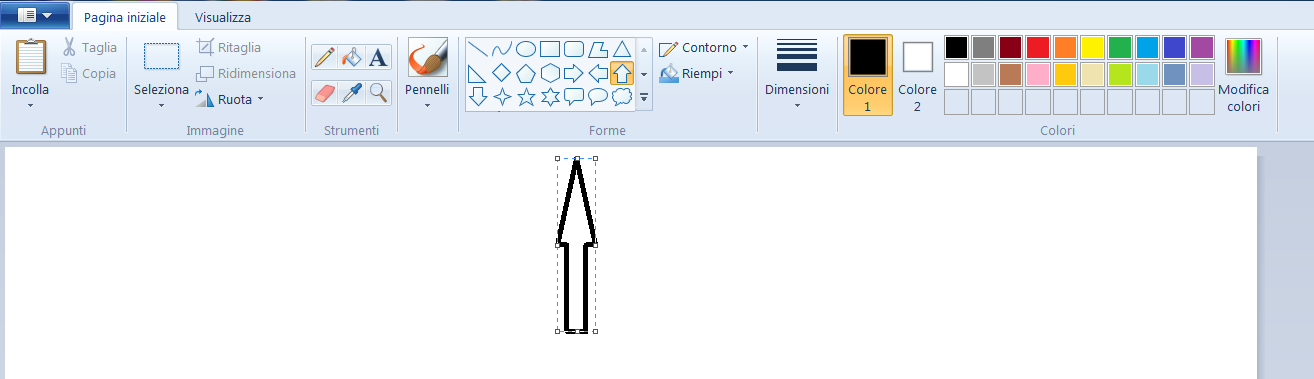Pick the highlighted Up arrow shape

pos(622,73)
